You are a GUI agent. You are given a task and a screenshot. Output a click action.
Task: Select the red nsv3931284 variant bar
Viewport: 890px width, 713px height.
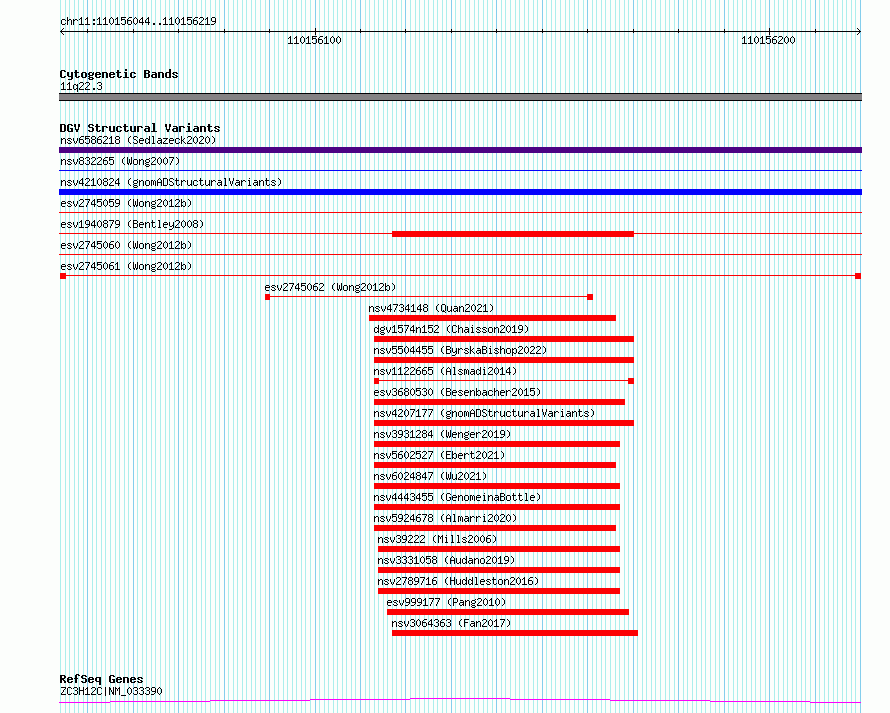[497, 444]
